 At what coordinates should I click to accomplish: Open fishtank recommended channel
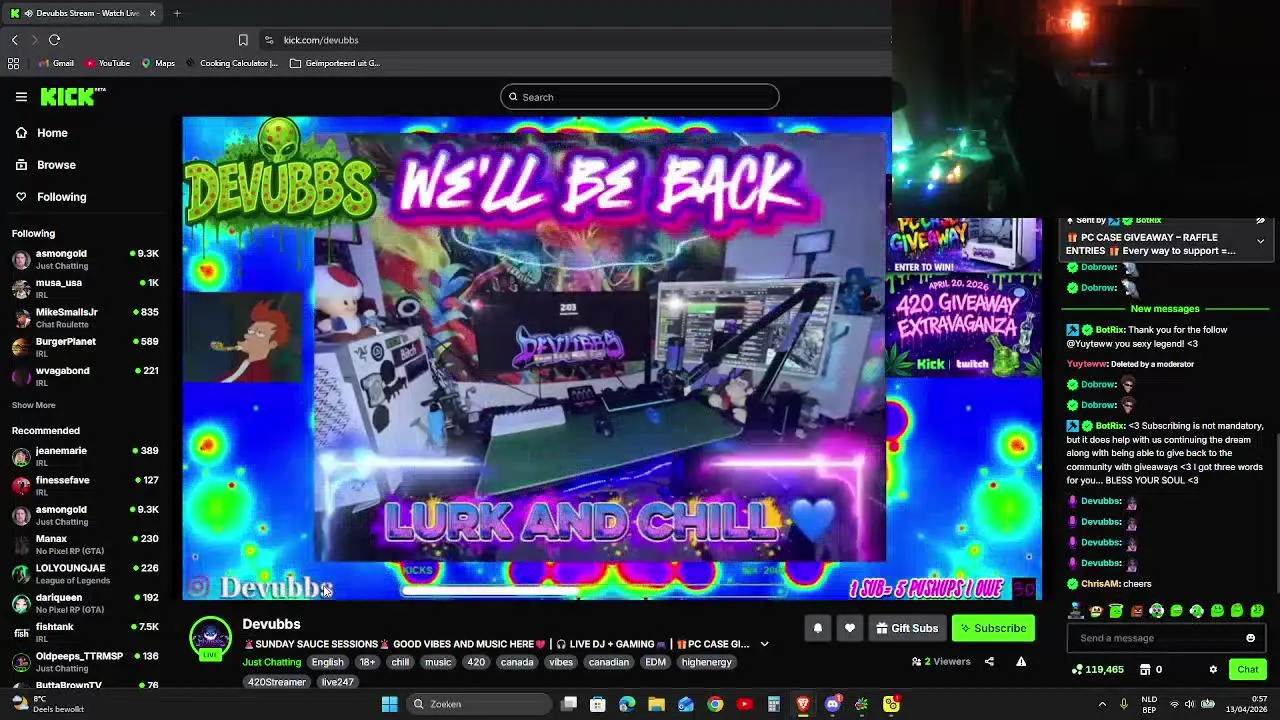[x=85, y=631]
